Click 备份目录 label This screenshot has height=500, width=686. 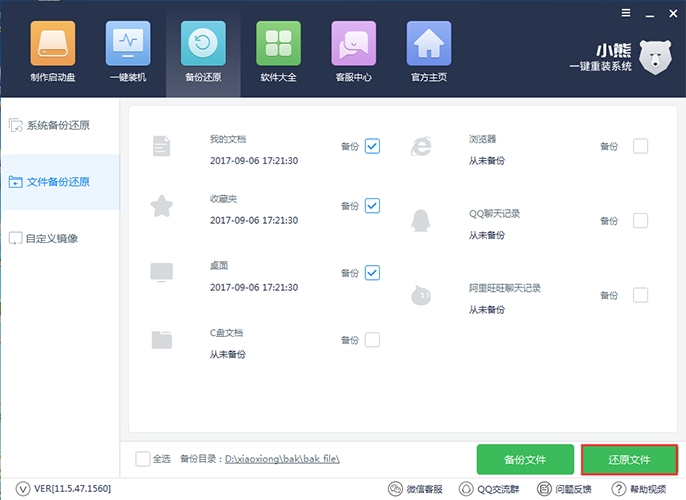(201, 459)
